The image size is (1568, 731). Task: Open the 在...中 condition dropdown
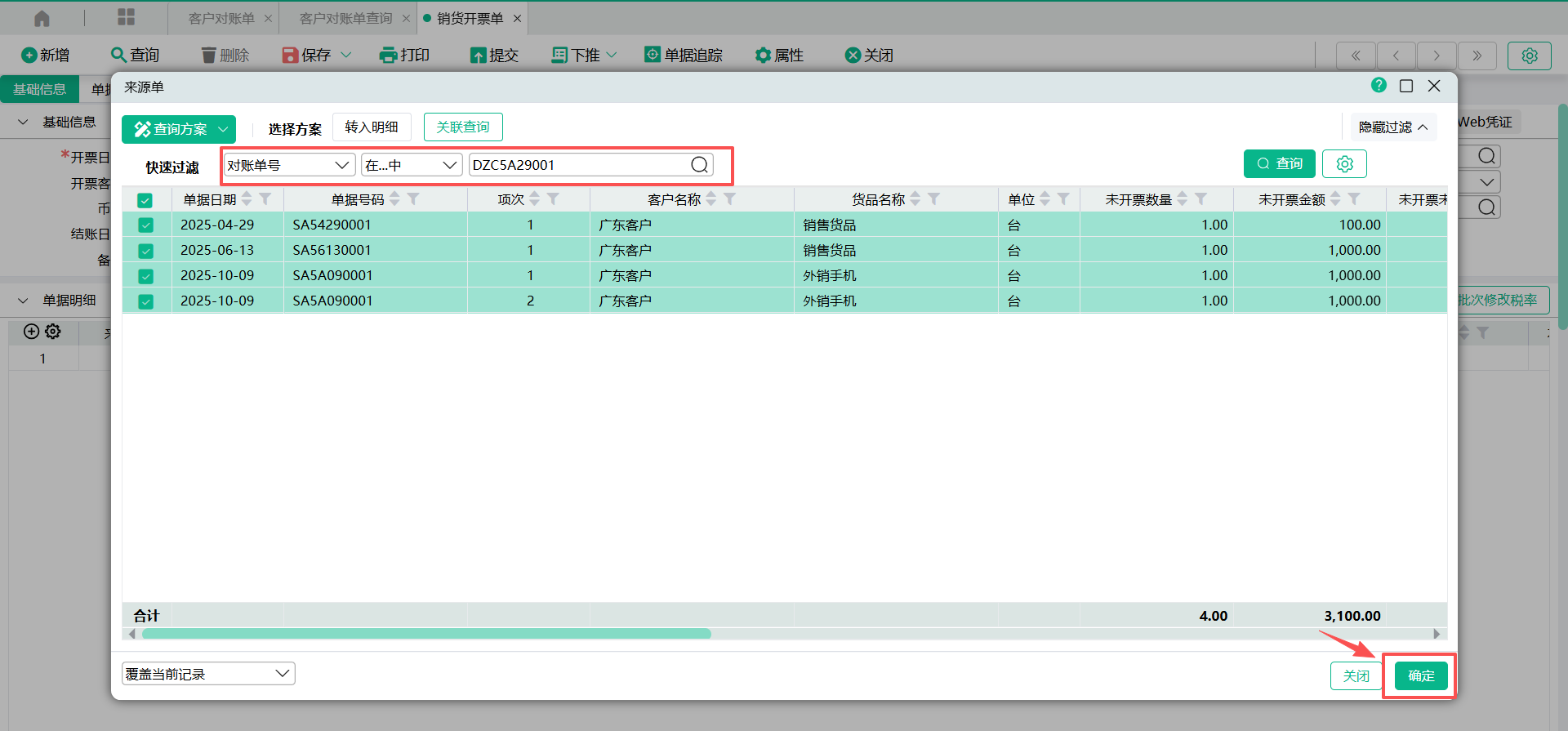pyautogui.click(x=412, y=165)
